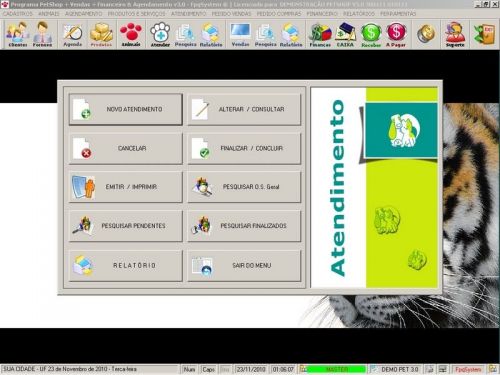
Task: Click the gold coin toolbar icon
Action: [426, 34]
